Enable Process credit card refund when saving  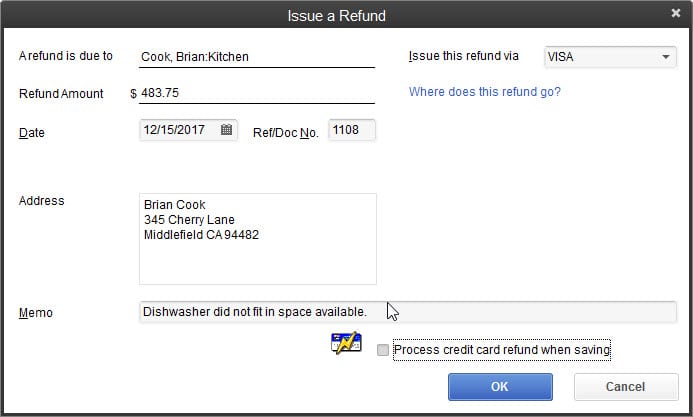(x=382, y=350)
